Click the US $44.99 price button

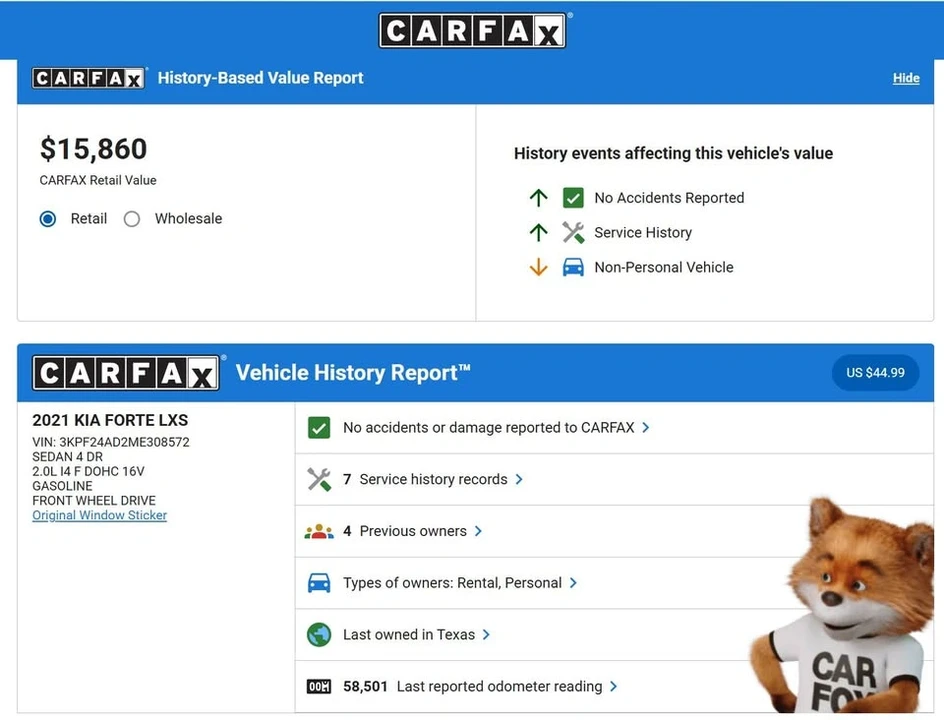click(x=875, y=373)
